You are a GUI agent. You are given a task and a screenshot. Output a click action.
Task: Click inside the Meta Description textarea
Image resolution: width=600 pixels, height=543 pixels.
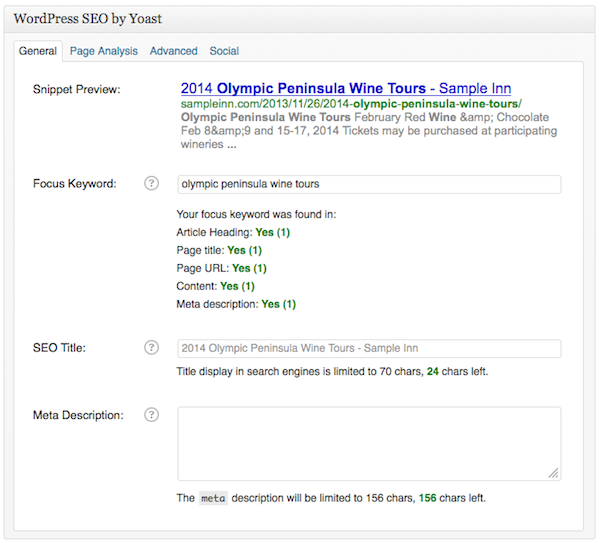point(368,443)
